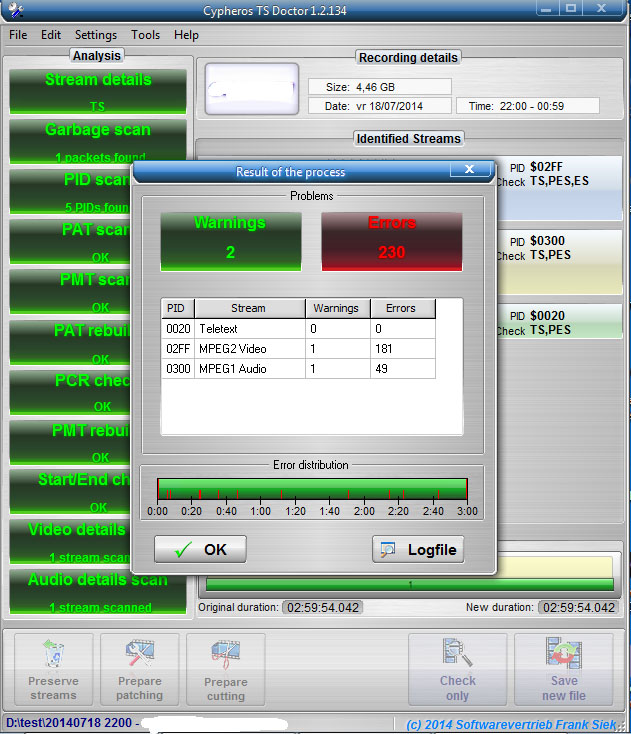Click the PMT scan analysis button
The image size is (631, 734).
point(70,292)
